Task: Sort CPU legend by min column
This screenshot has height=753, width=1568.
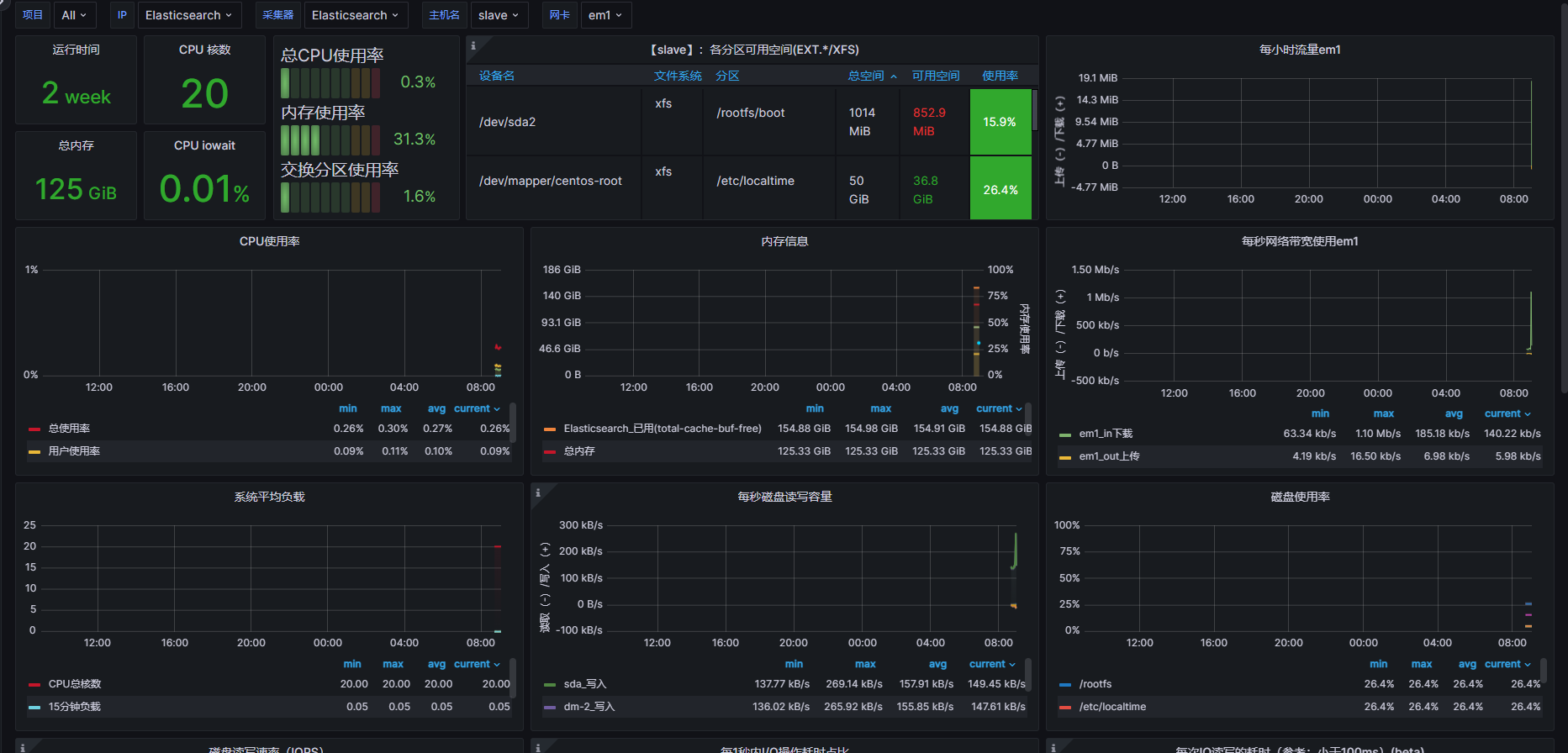Action: click(x=348, y=408)
